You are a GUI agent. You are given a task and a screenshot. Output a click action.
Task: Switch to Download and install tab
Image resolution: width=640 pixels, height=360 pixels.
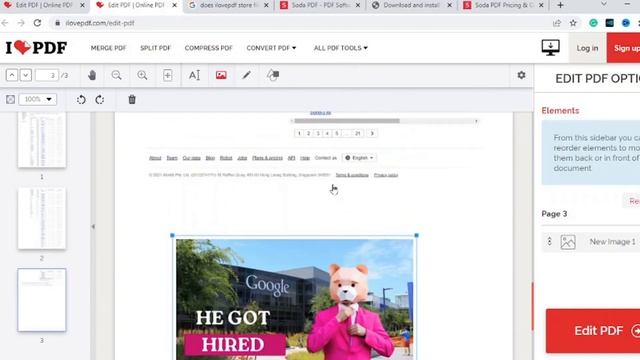(x=413, y=5)
